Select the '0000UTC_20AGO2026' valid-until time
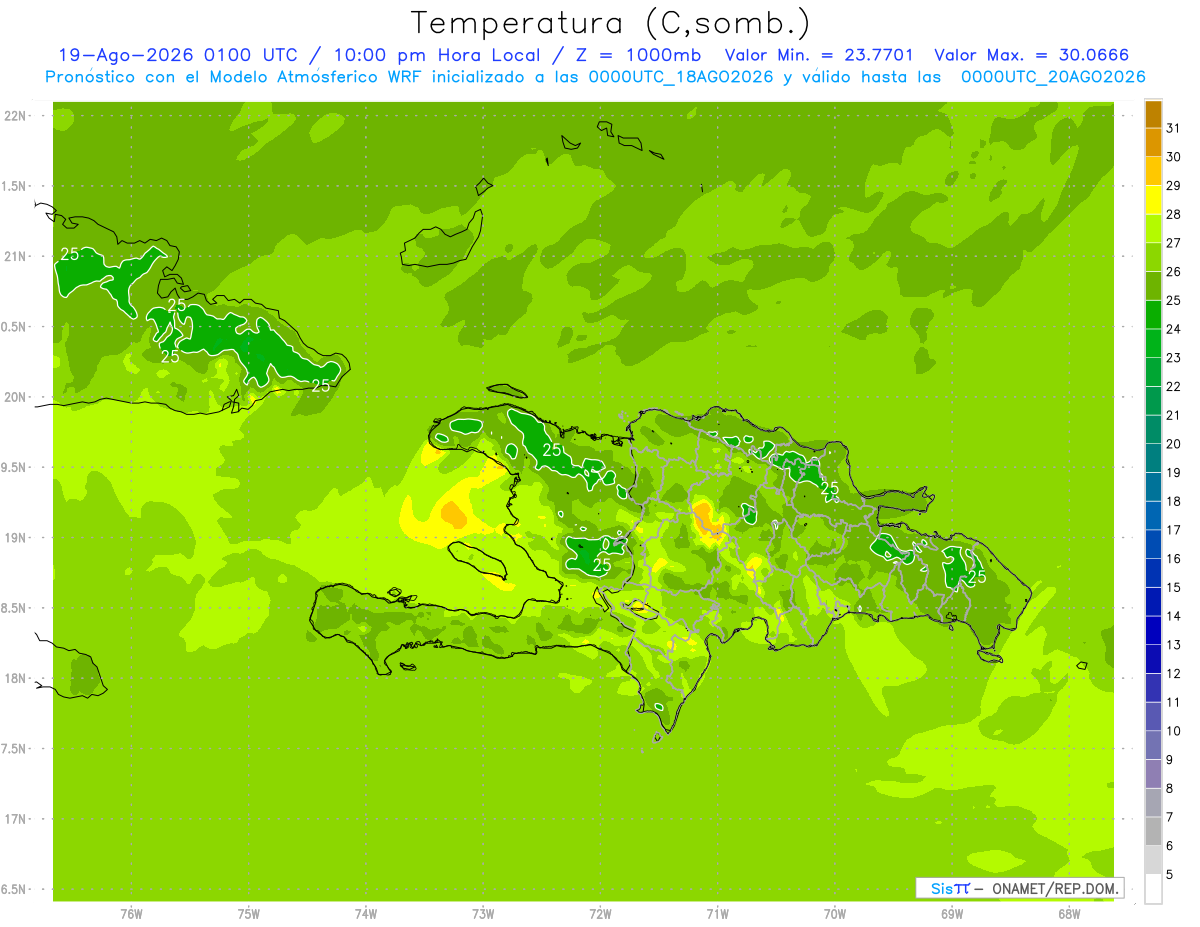The height and width of the screenshot is (927, 1200). [1052, 77]
